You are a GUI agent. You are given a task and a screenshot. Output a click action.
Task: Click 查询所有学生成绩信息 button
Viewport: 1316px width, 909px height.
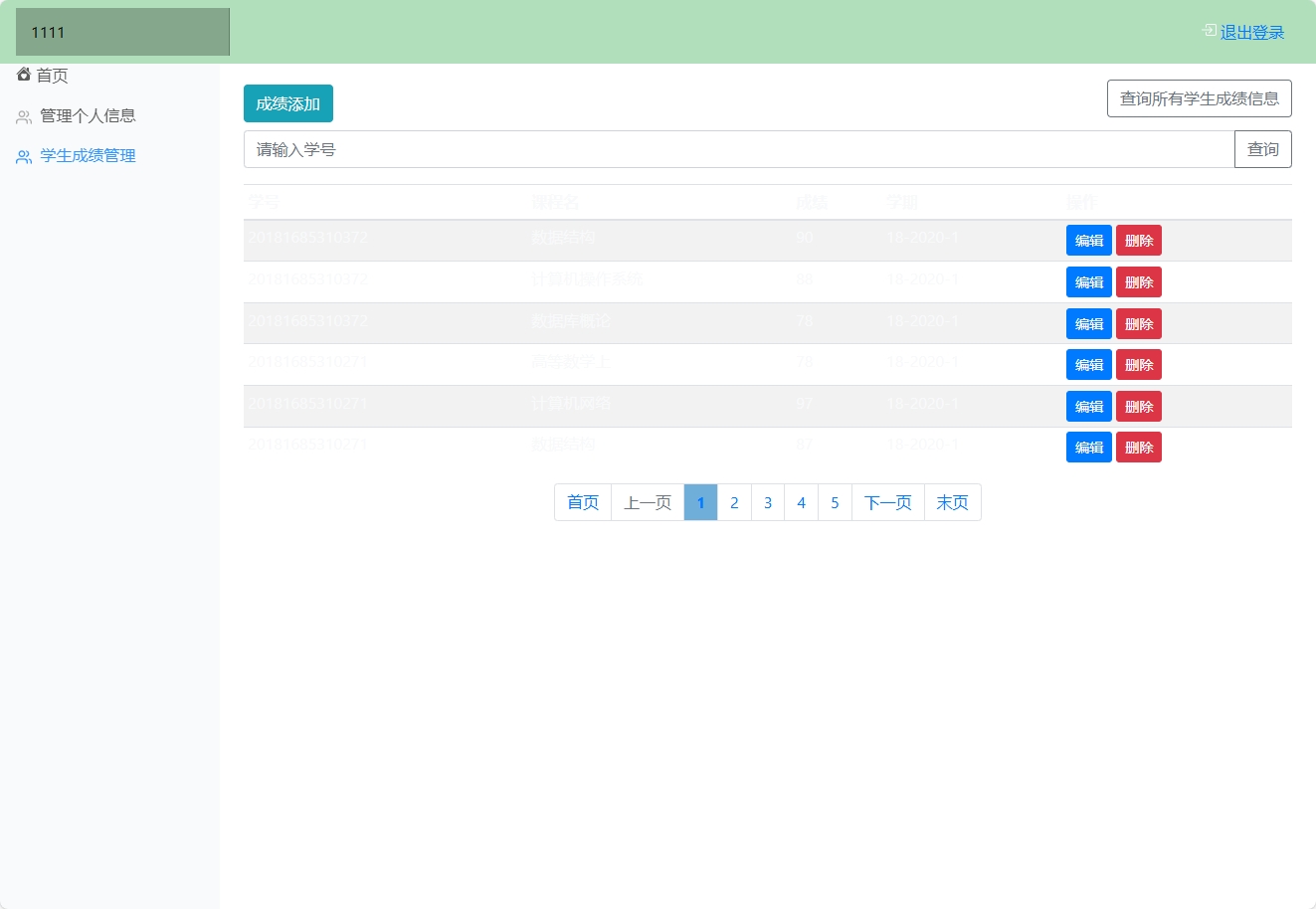click(x=1199, y=97)
